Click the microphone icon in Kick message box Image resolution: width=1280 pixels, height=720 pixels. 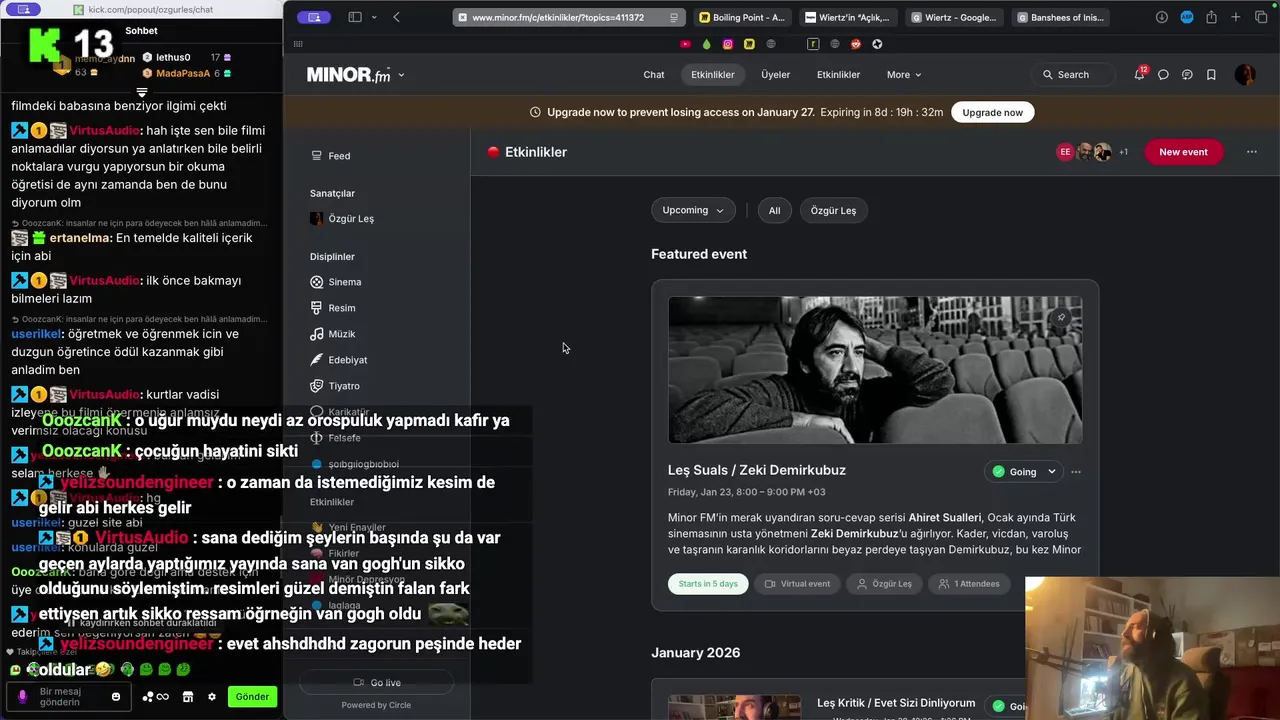point(23,697)
